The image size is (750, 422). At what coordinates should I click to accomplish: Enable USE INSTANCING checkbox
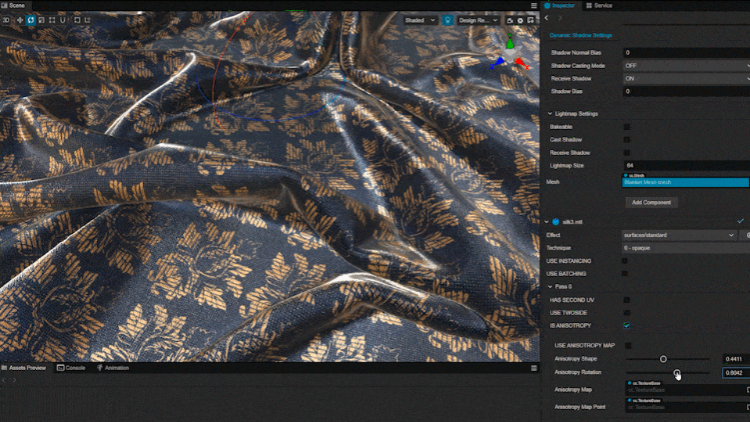tap(625, 261)
